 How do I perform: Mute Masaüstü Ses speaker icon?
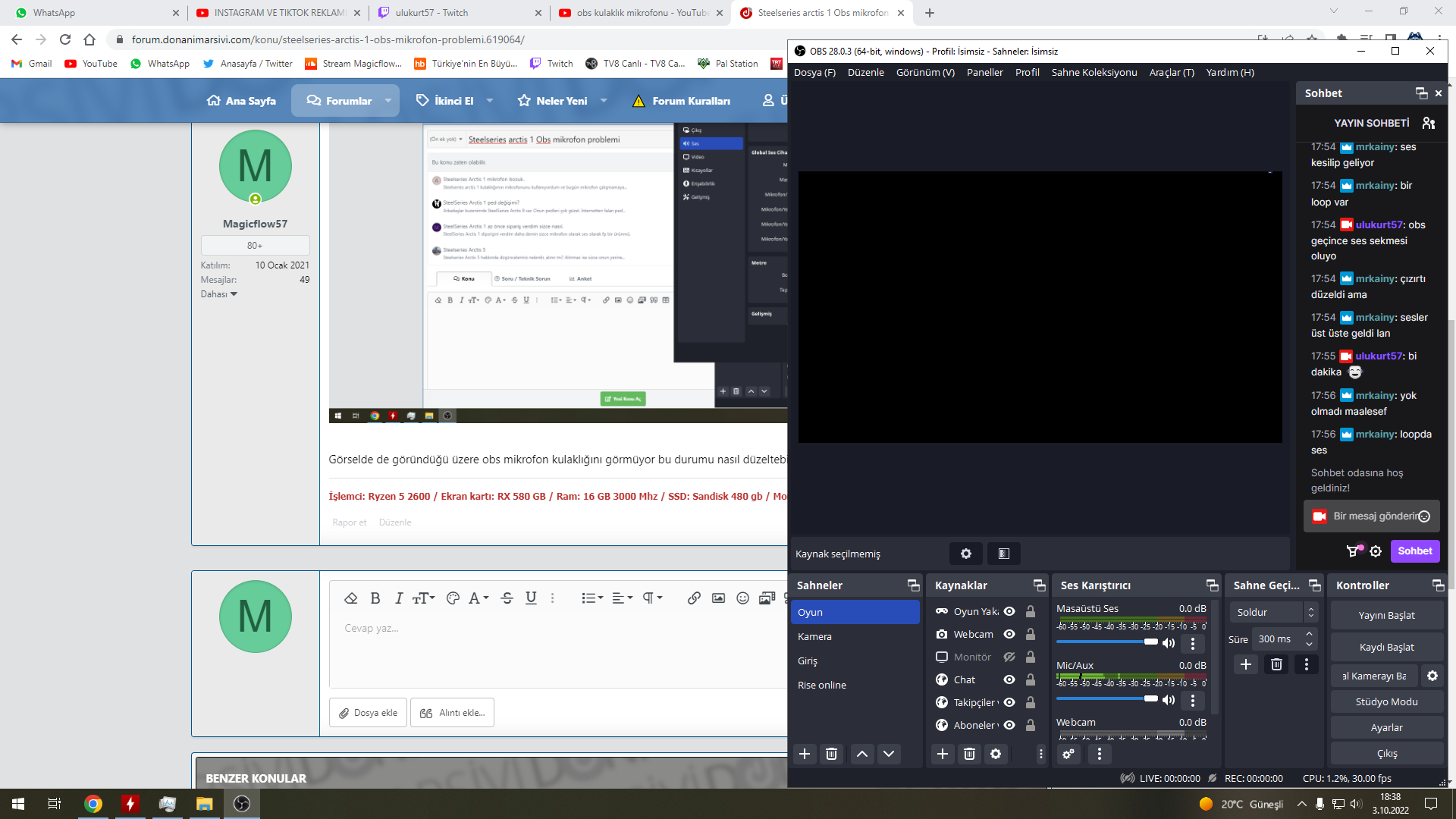click(x=1169, y=643)
